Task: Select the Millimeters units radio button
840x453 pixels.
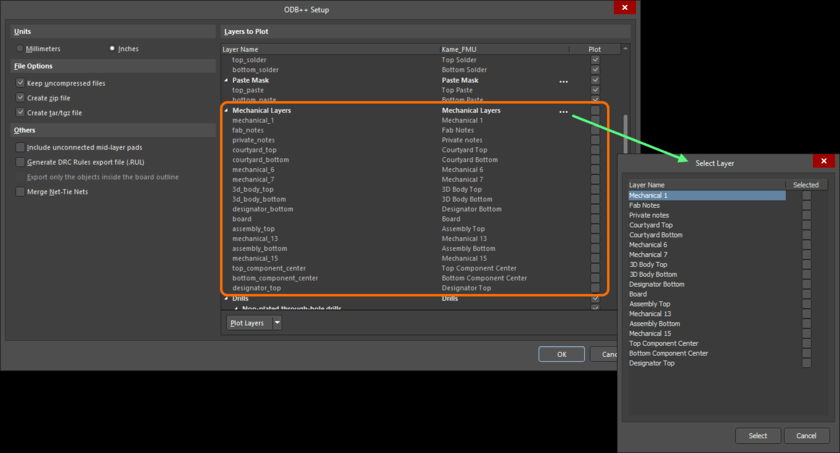Action: tap(20, 49)
